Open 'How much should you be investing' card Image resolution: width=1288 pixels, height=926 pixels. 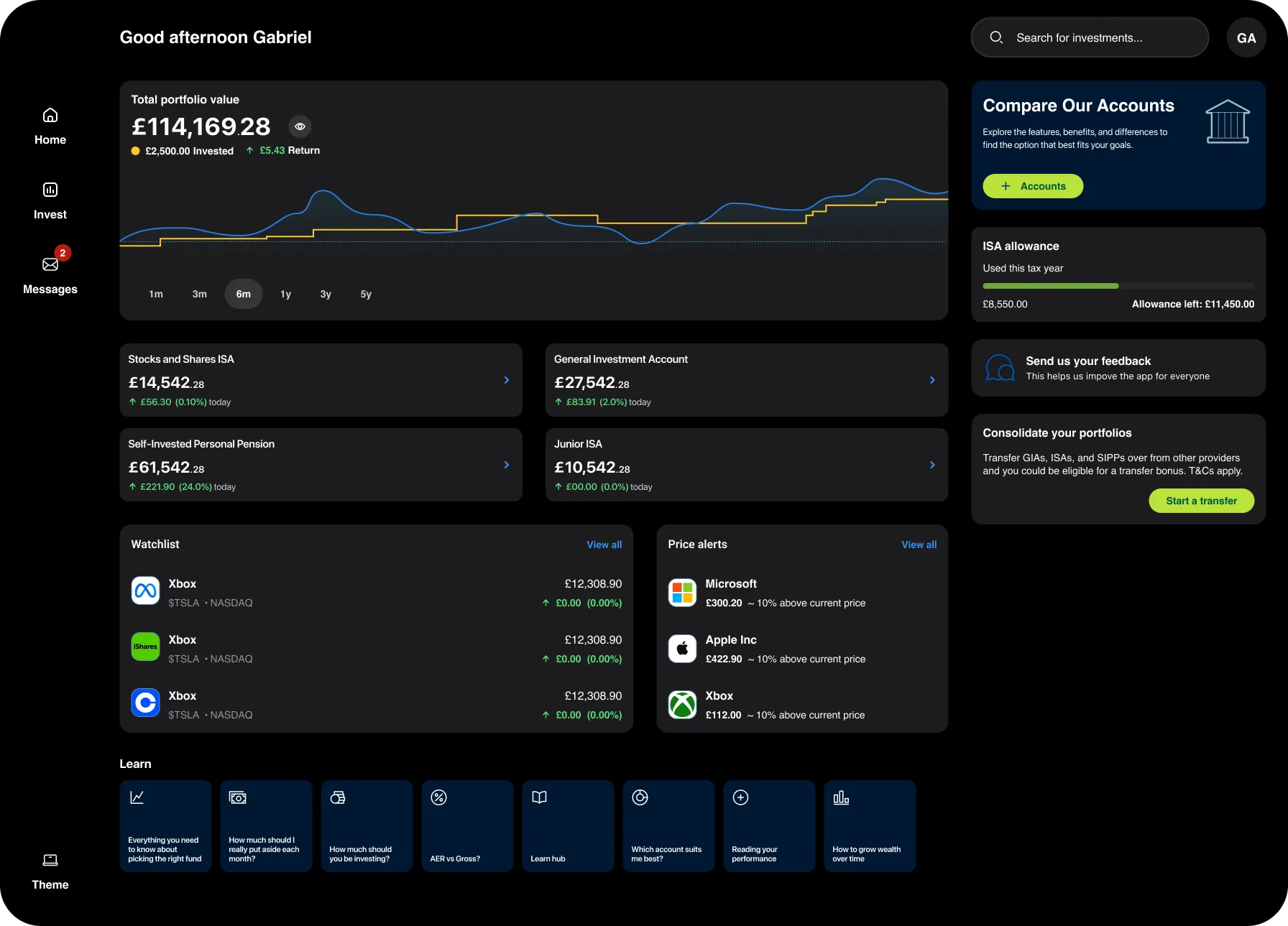click(367, 826)
